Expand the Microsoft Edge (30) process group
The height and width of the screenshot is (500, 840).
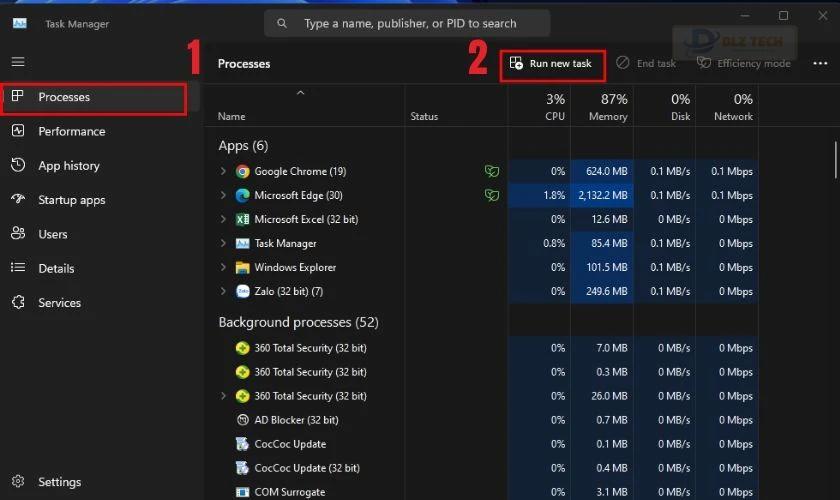pos(223,196)
